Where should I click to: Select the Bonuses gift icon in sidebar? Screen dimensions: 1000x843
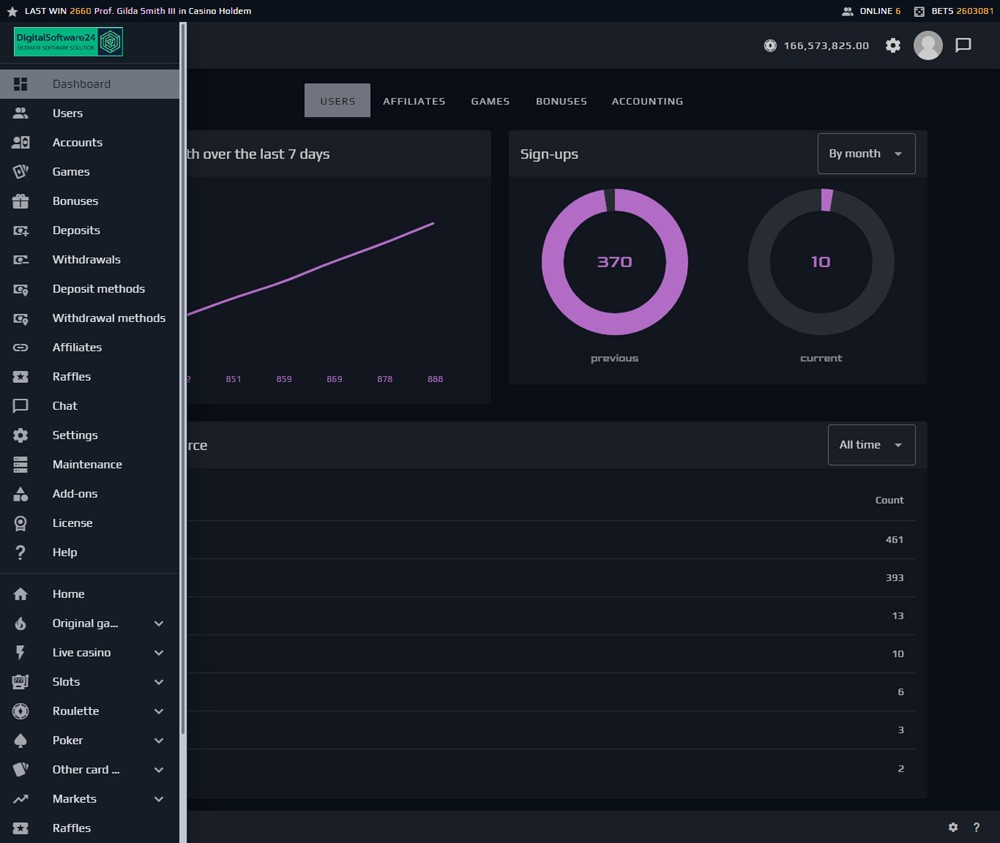coord(20,201)
